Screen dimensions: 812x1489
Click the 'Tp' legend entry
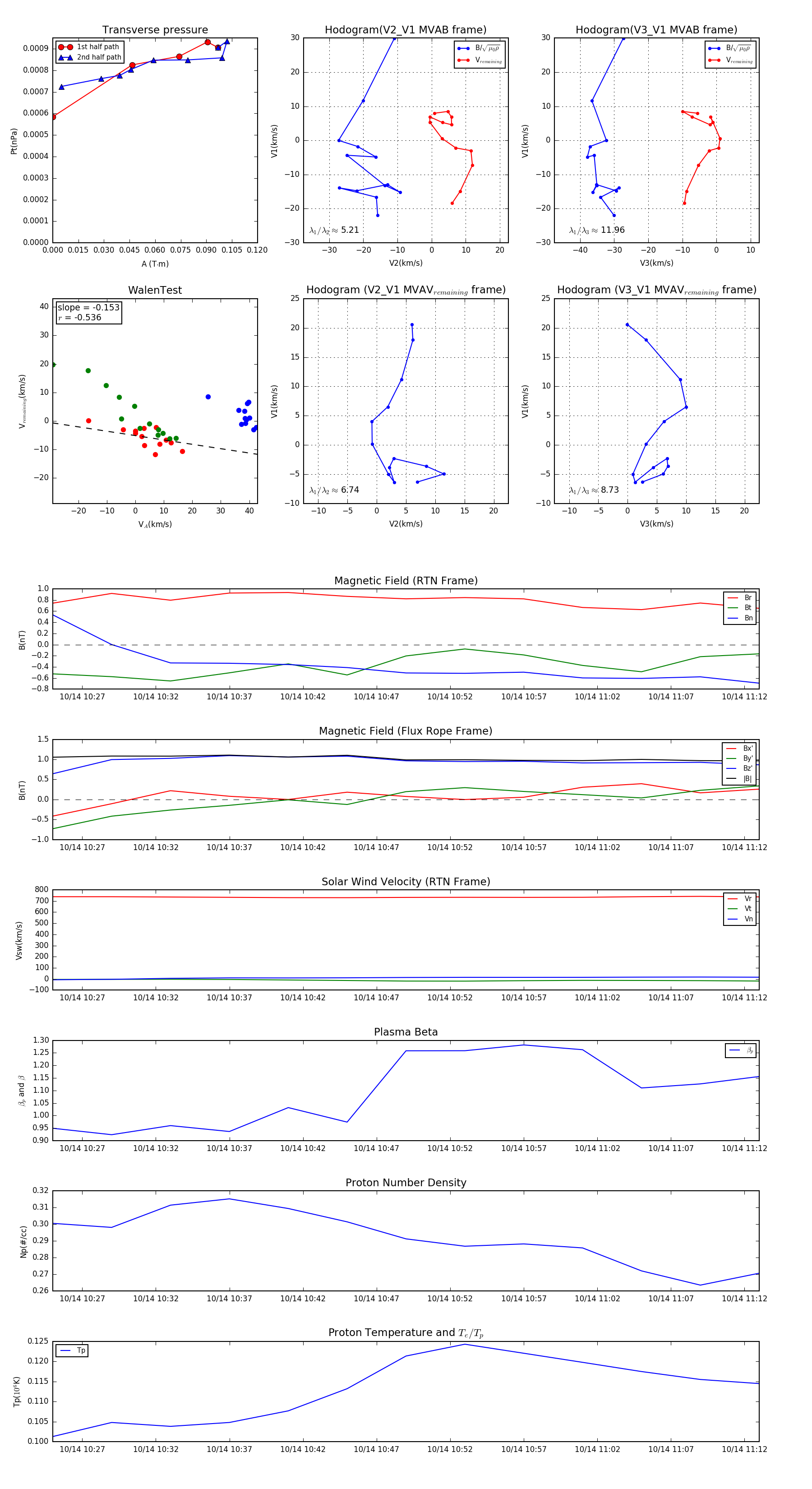[72, 1350]
